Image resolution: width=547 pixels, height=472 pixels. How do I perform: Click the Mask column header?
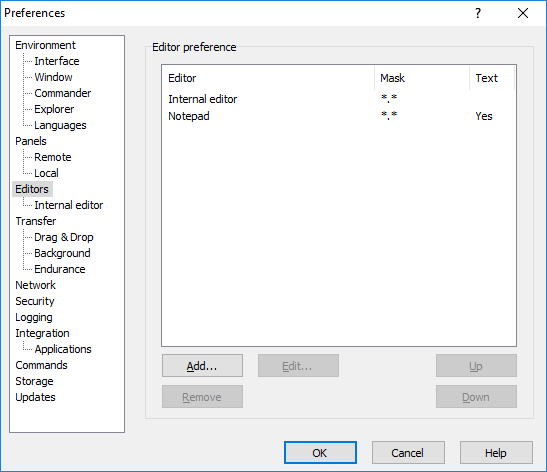point(422,78)
